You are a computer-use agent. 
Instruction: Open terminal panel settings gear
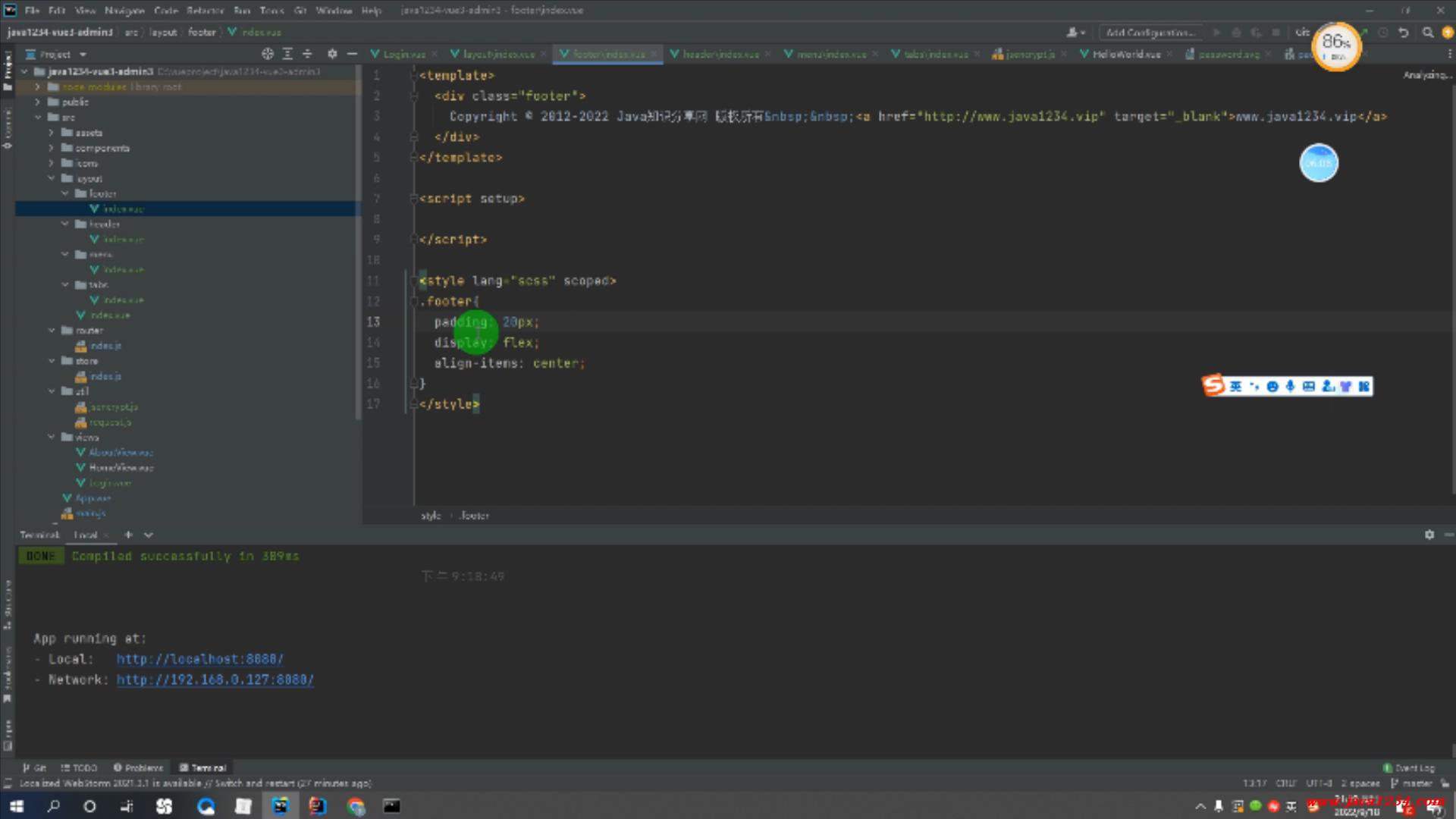[1429, 535]
